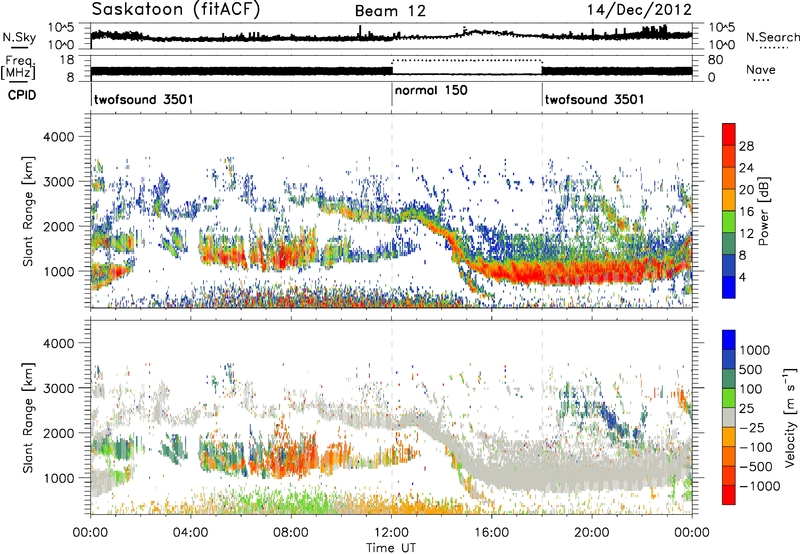
Task: Click the gray segment of velocity color bar
Action: (729, 418)
